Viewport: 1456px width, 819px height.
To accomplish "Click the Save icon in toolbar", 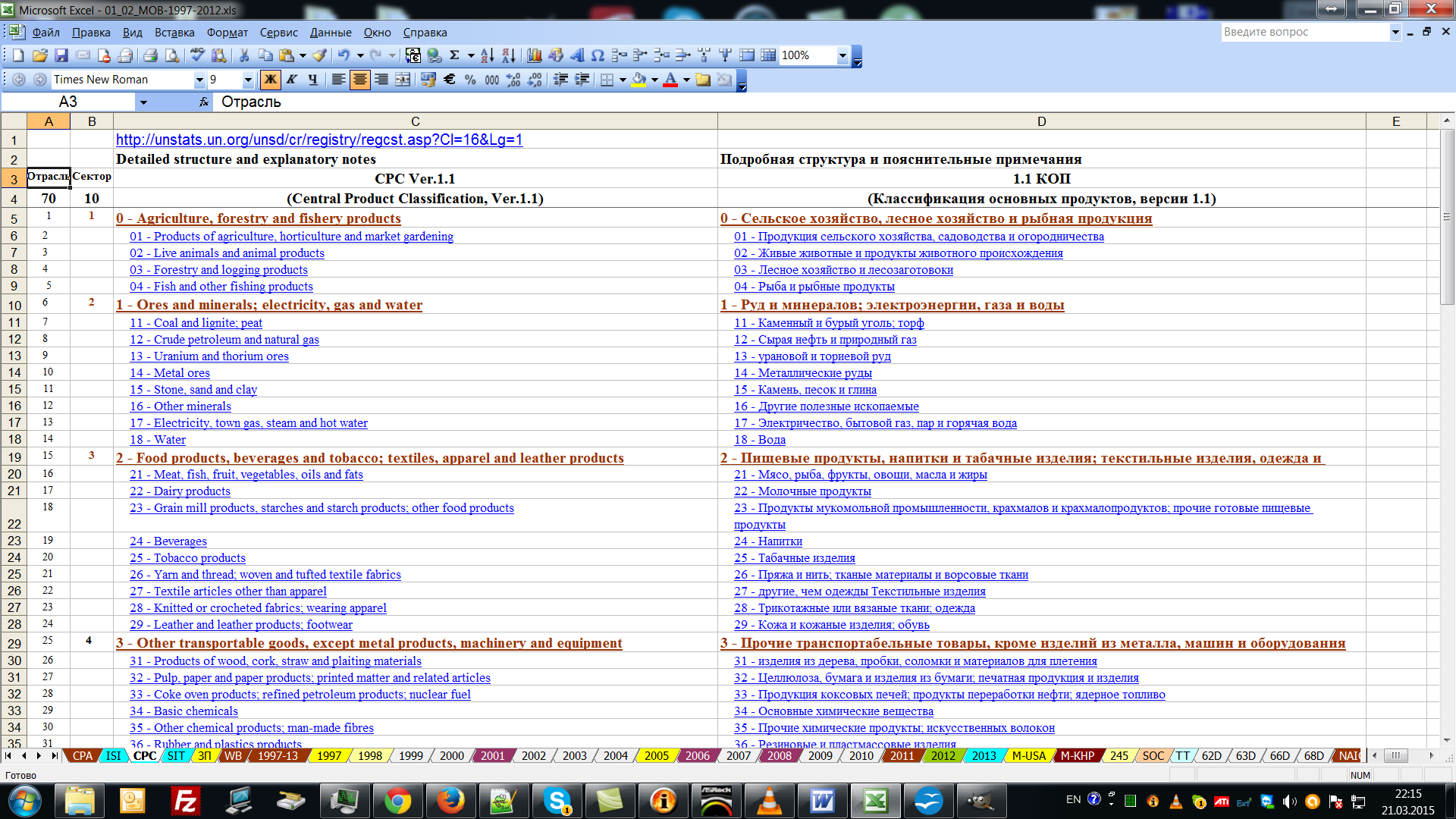I will point(61,55).
